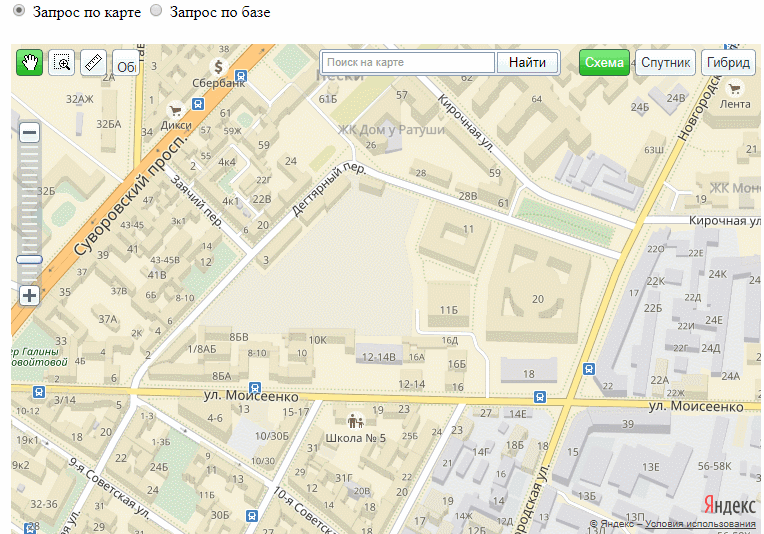Choose the ruler distance measurement tool
The width and height of the screenshot is (764, 534).
pos(94,62)
